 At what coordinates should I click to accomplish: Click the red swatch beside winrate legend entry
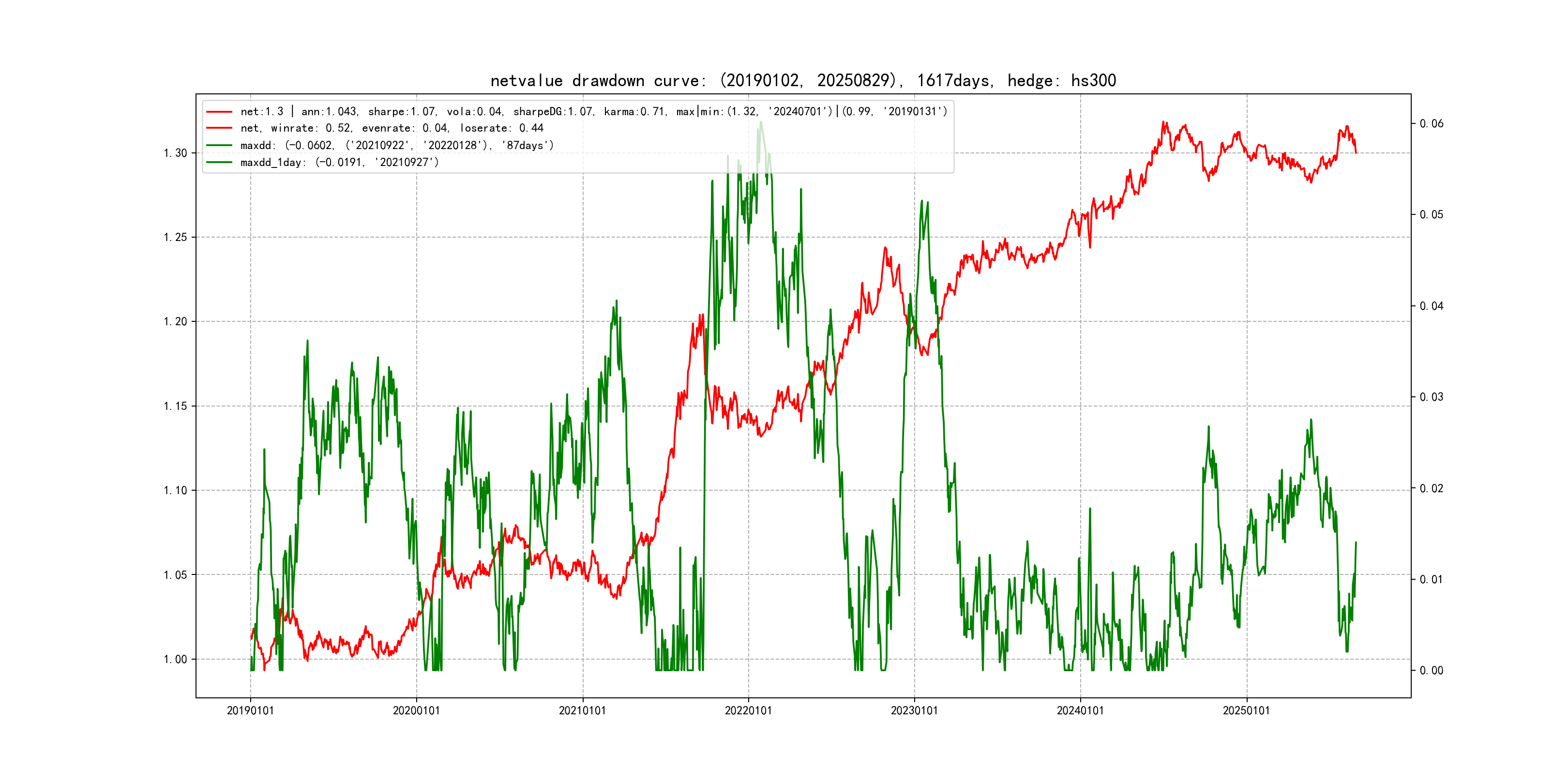(x=219, y=128)
